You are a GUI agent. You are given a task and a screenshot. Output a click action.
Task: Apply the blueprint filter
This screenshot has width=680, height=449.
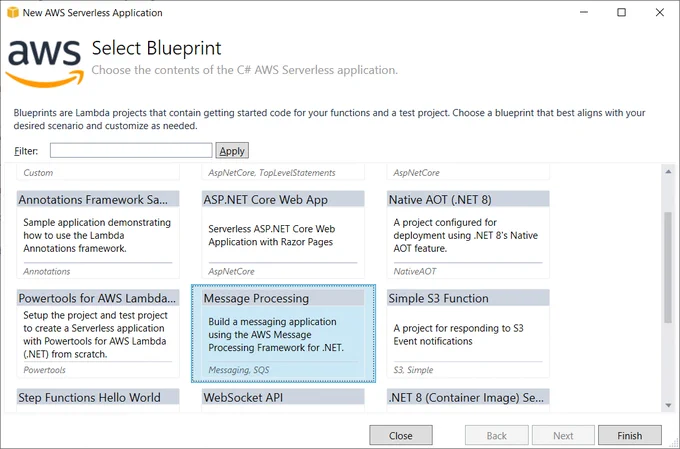coord(232,151)
